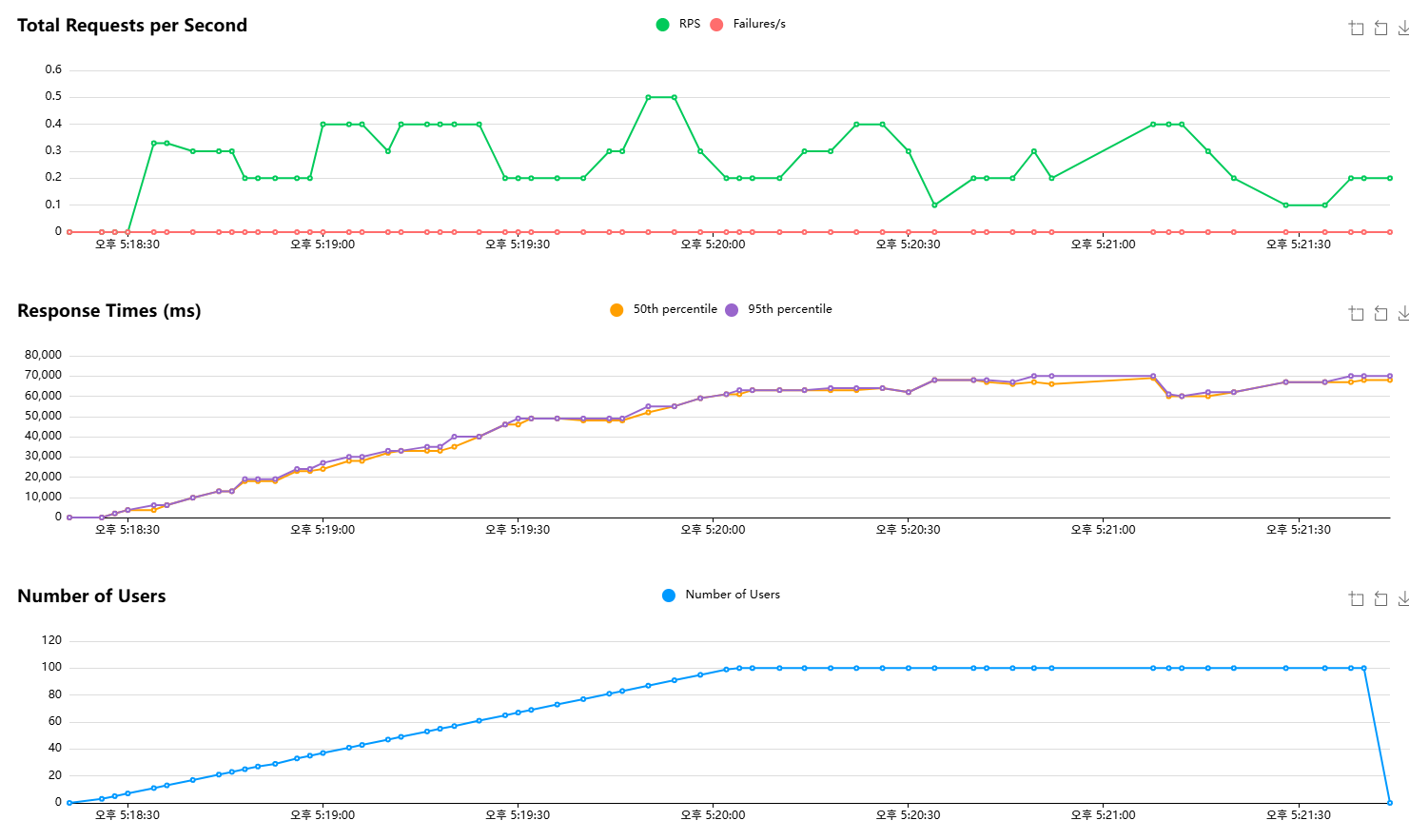Screen dimensions: 1409x840
Task: Click the last Number of Users point at zero
Action: click(x=1390, y=803)
